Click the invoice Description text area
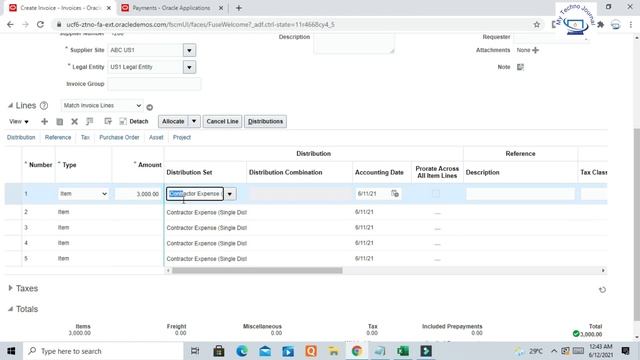This screenshot has height=360, width=640. coord(354,44)
